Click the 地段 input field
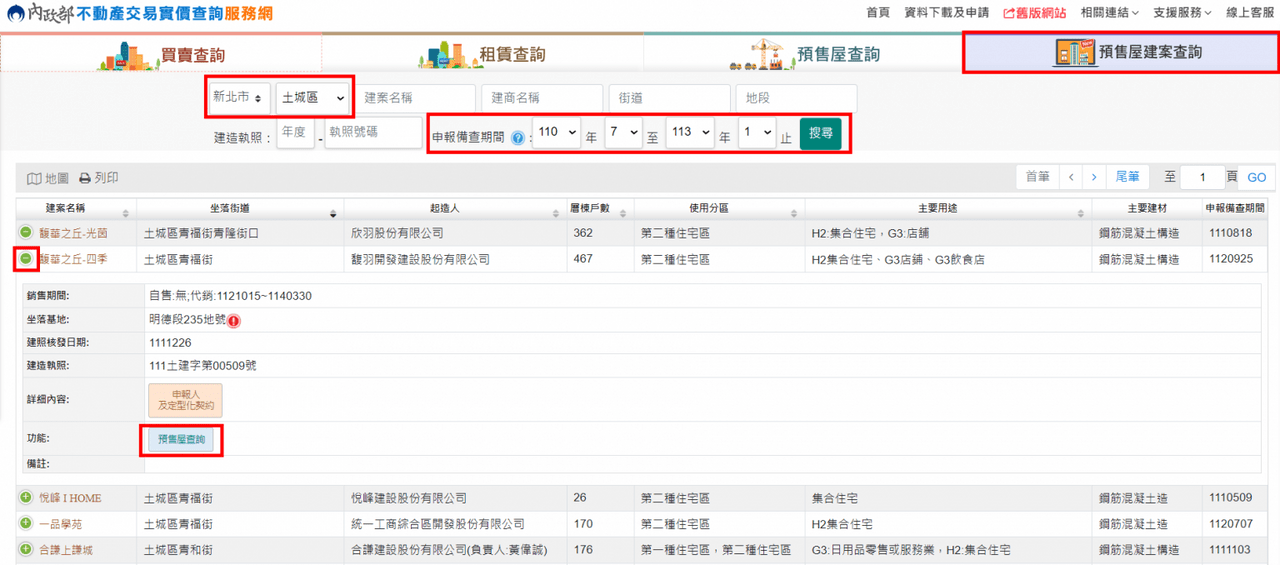The height and width of the screenshot is (565, 1280). coord(797,98)
